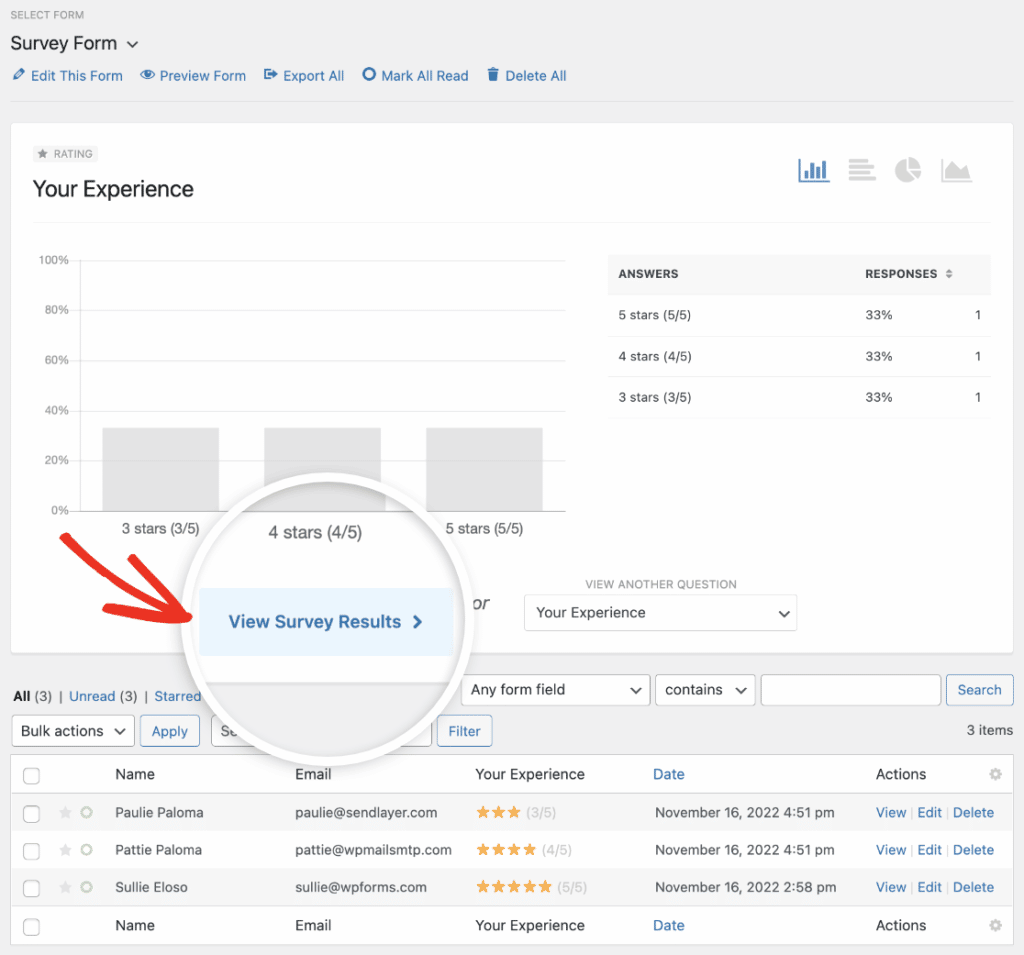The image size is (1024, 955).
Task: Click inside the search text field
Action: click(850, 690)
